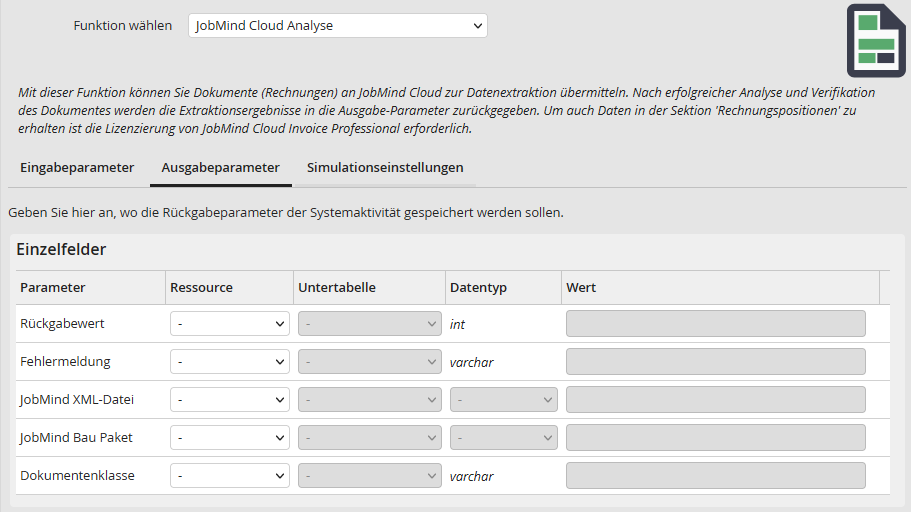Open Untertabelle dropdown for Fehlermeldung
The height and width of the screenshot is (512, 911).
tap(370, 362)
